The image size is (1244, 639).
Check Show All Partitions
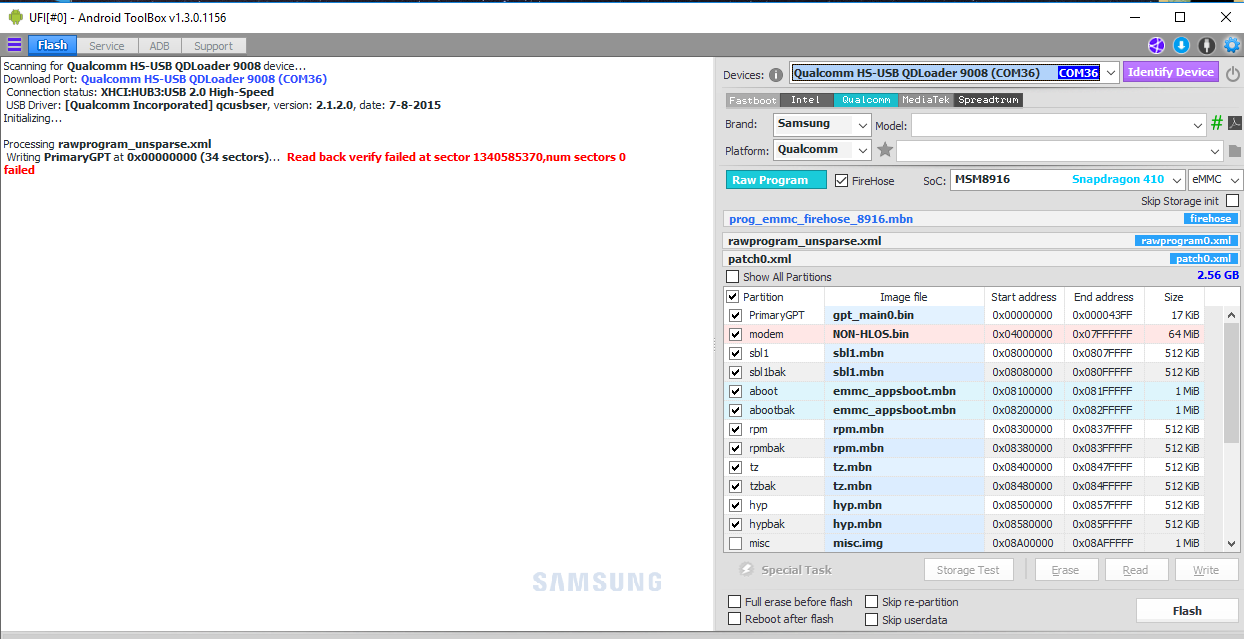(x=733, y=277)
